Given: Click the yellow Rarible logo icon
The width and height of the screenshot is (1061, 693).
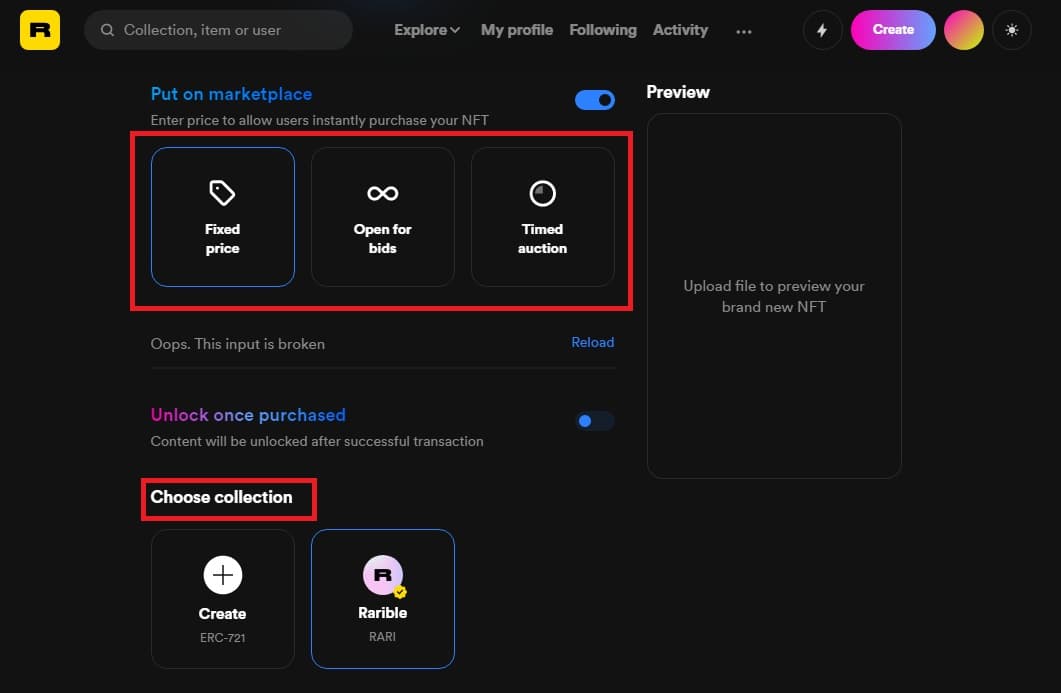Looking at the screenshot, I should point(40,30).
